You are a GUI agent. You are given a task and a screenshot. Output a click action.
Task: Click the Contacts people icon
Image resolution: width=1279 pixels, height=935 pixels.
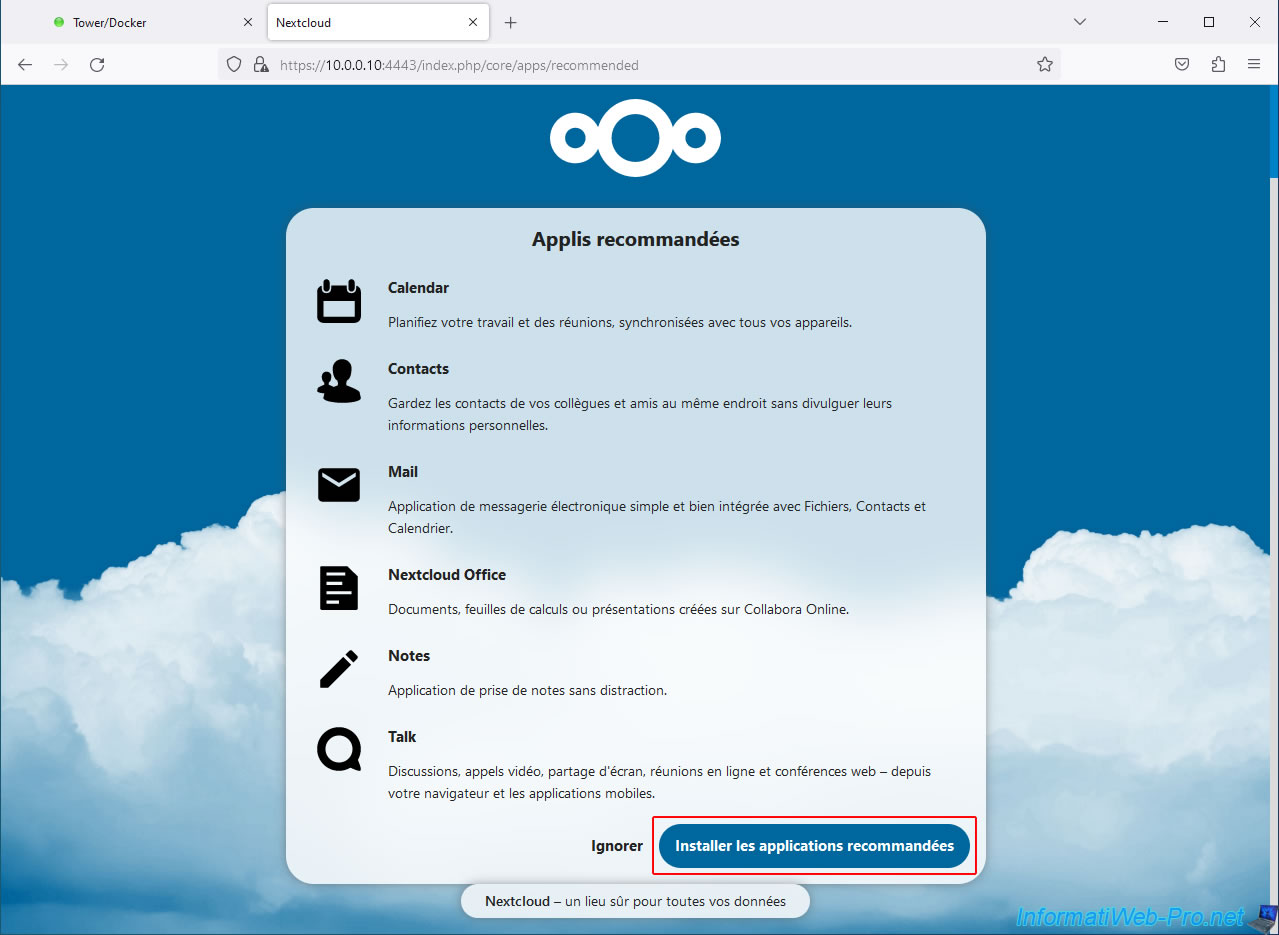(x=338, y=381)
